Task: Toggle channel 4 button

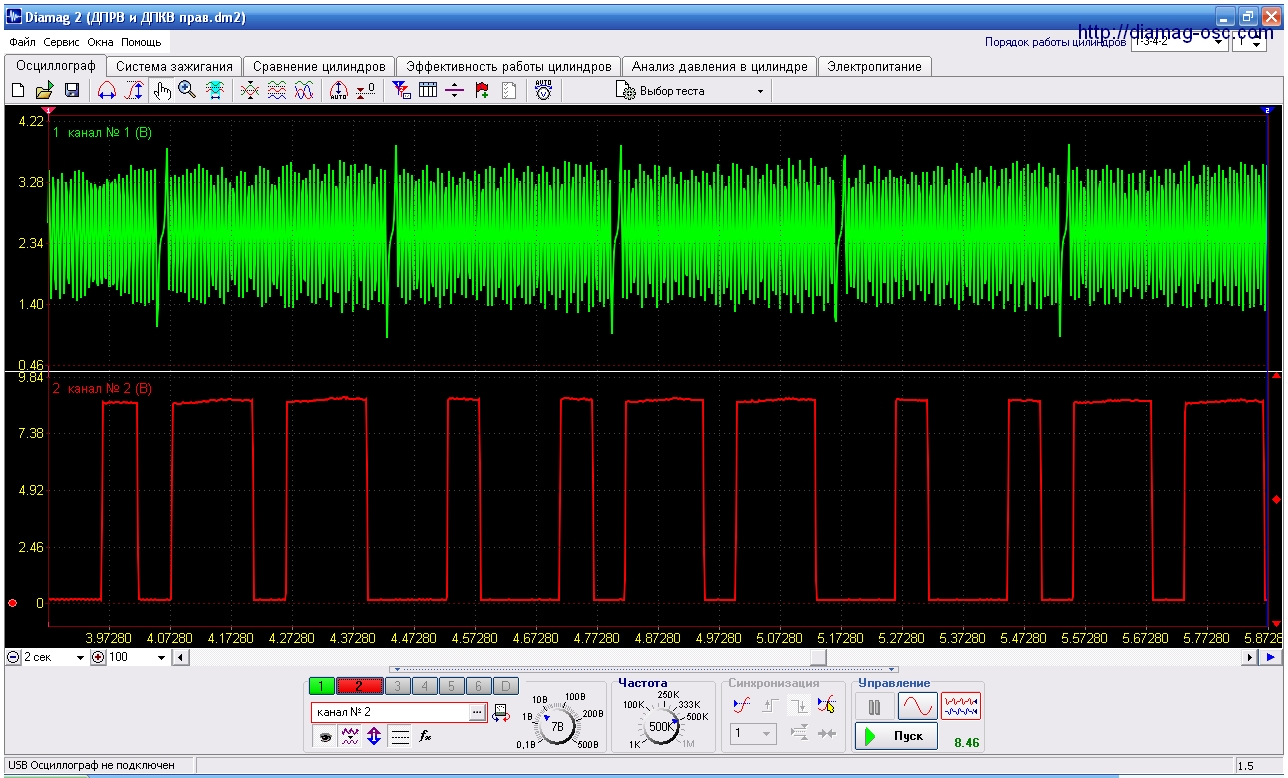Action: [424, 686]
